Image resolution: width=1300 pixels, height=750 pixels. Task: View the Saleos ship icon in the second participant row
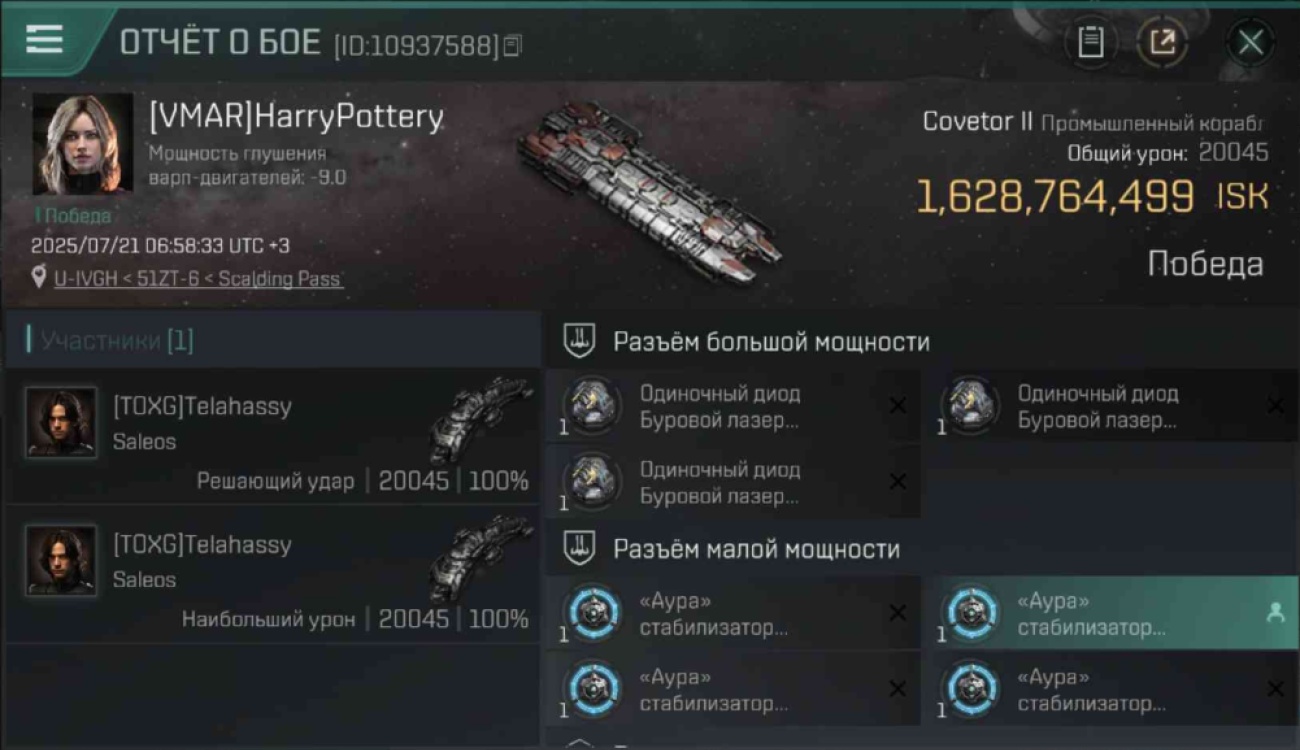click(480, 557)
